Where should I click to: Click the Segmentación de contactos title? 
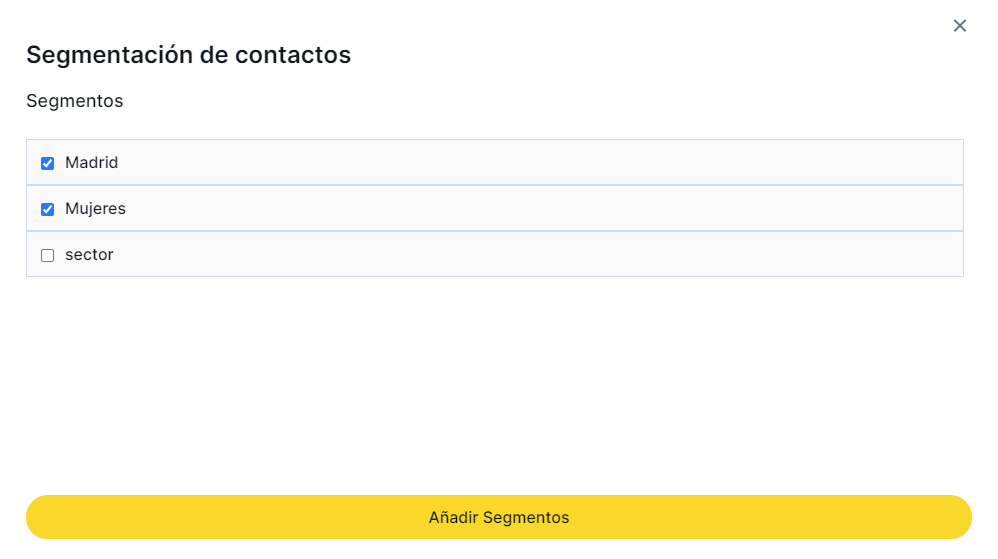pyautogui.click(x=188, y=54)
